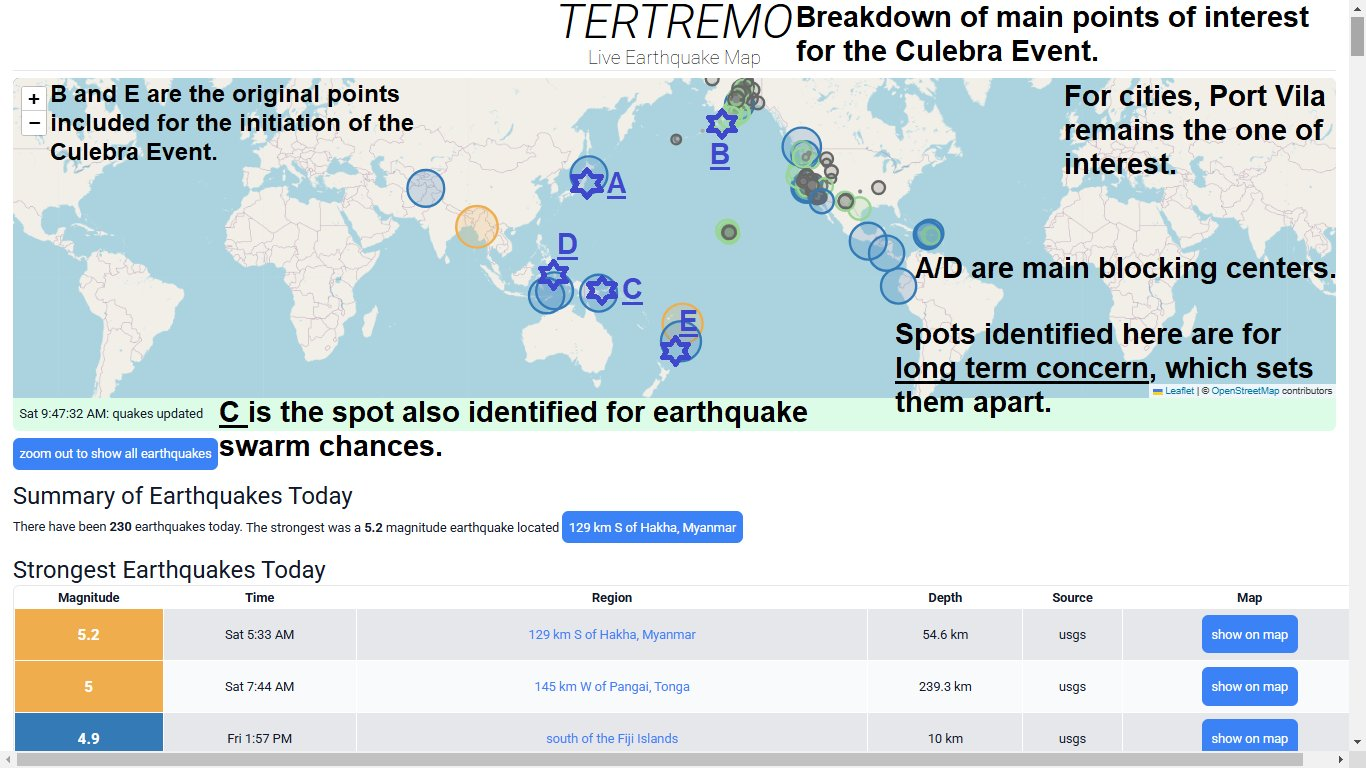The height and width of the screenshot is (768, 1366).
Task: Click the scroll up arrow at top right
Action: (x=1357, y=8)
